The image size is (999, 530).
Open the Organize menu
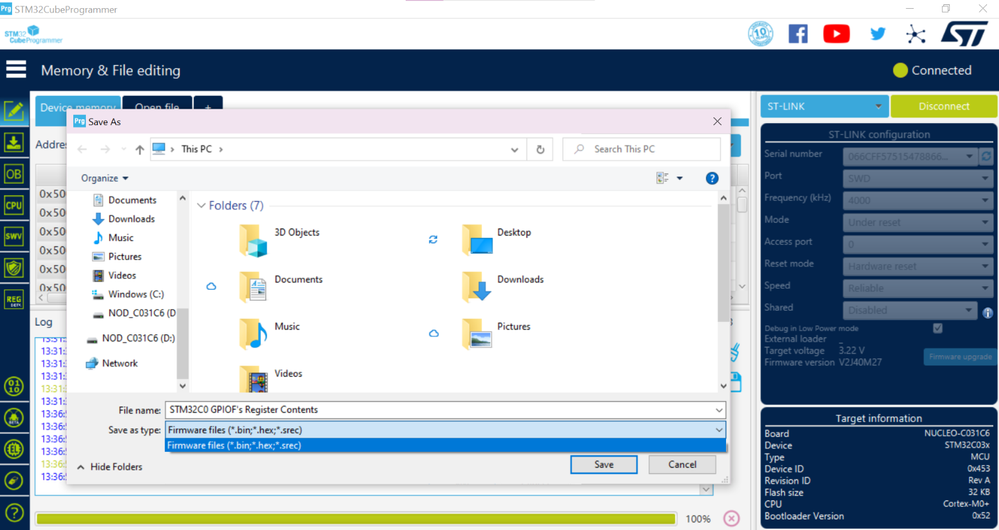pyautogui.click(x=104, y=178)
